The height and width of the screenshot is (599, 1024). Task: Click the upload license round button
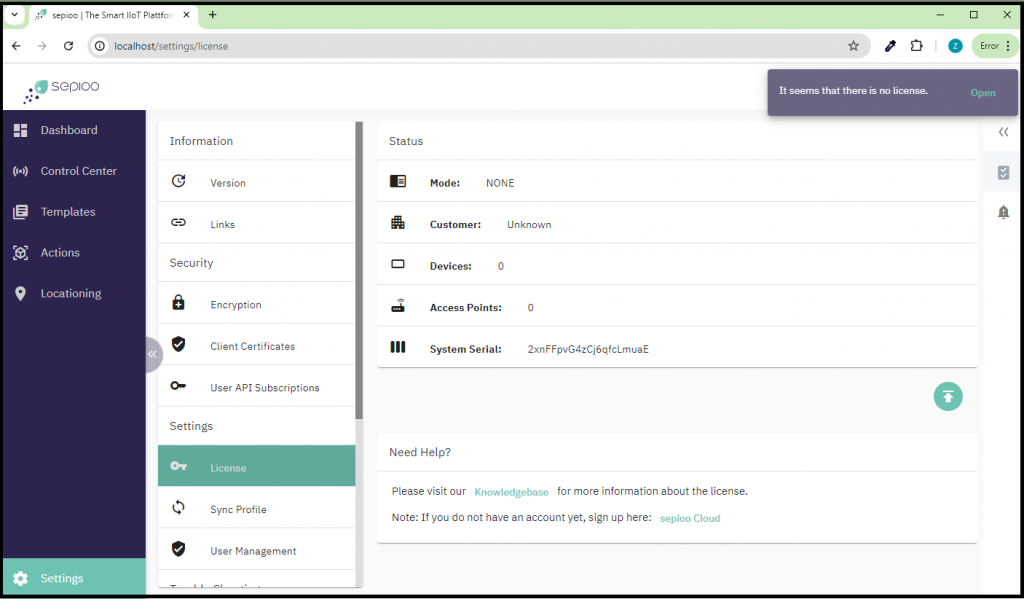[948, 396]
